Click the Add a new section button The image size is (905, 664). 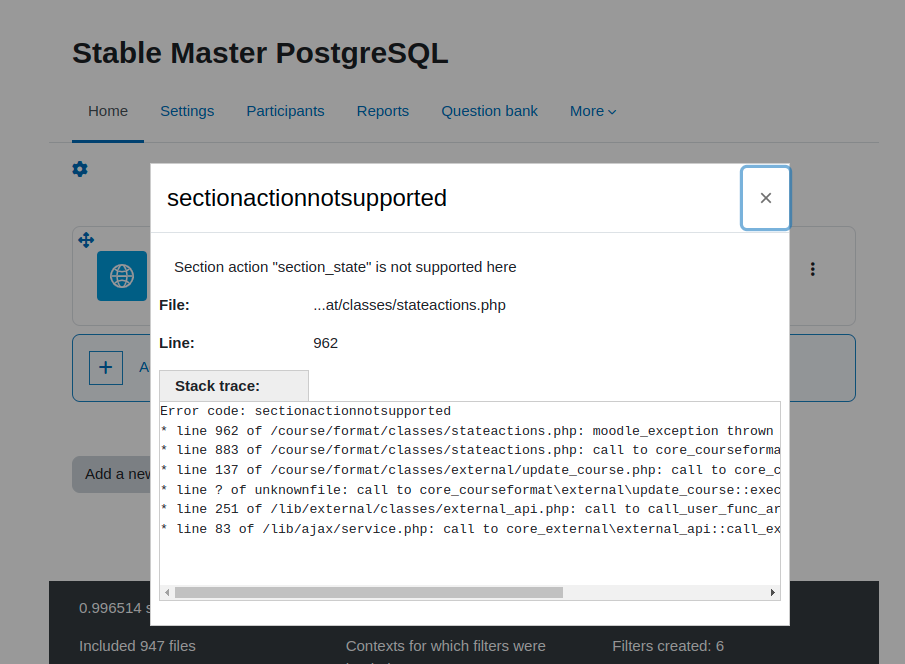click(x=111, y=474)
